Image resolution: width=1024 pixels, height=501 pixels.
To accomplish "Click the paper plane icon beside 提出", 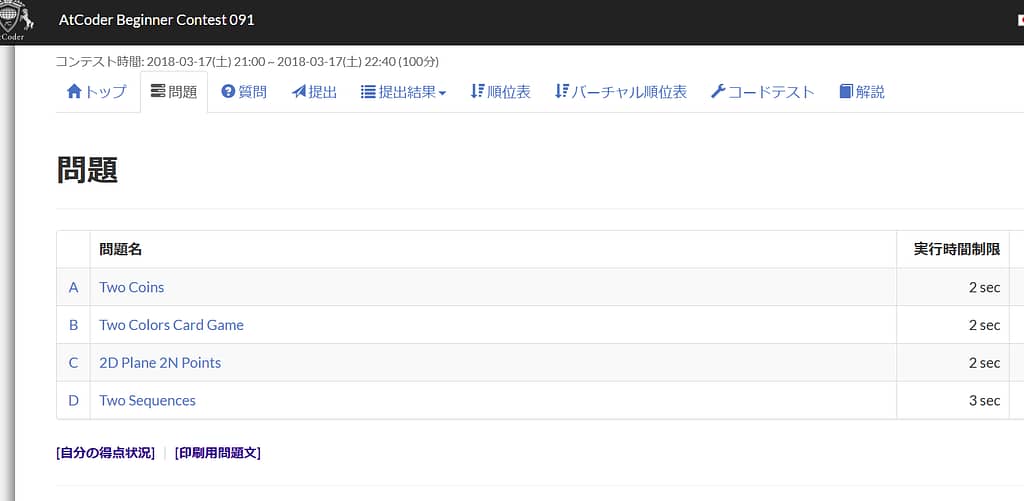I will pos(298,91).
